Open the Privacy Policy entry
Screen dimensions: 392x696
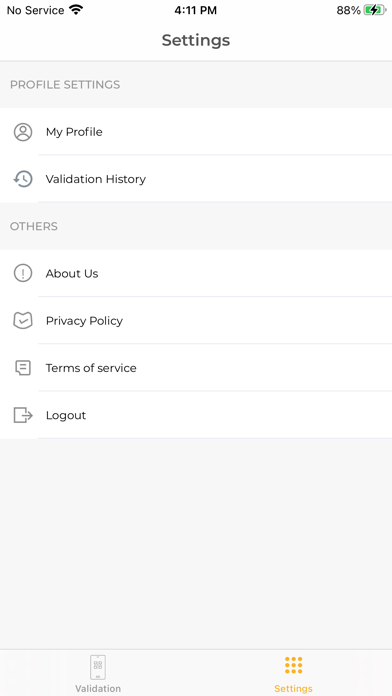(196, 320)
